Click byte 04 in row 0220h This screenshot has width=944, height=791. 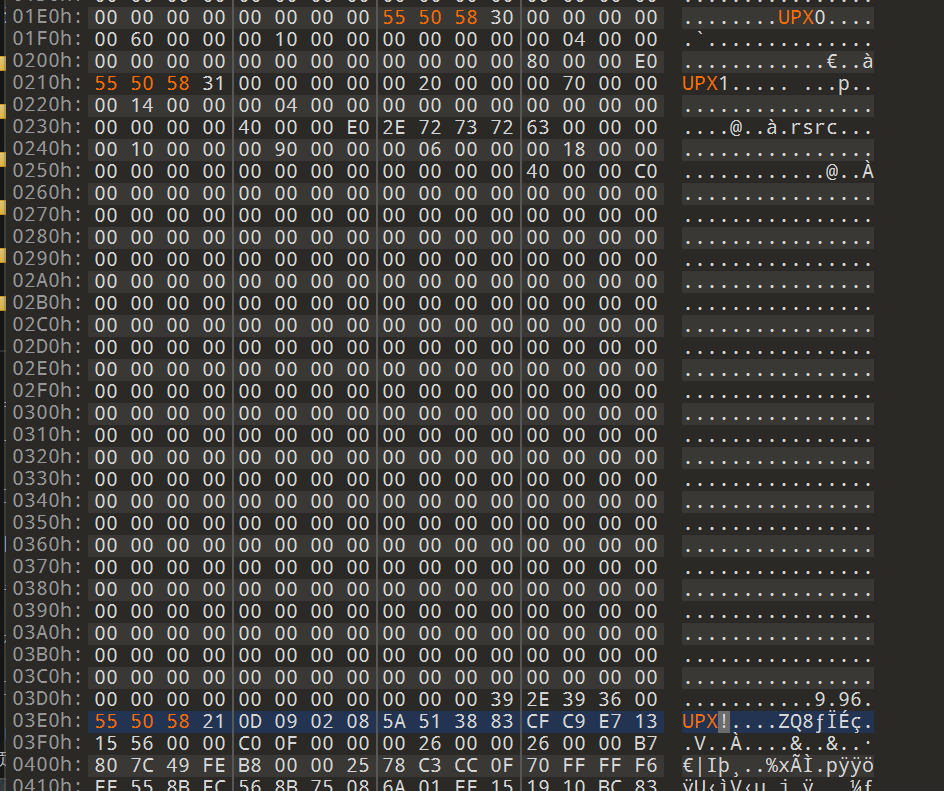pyautogui.click(x=286, y=105)
